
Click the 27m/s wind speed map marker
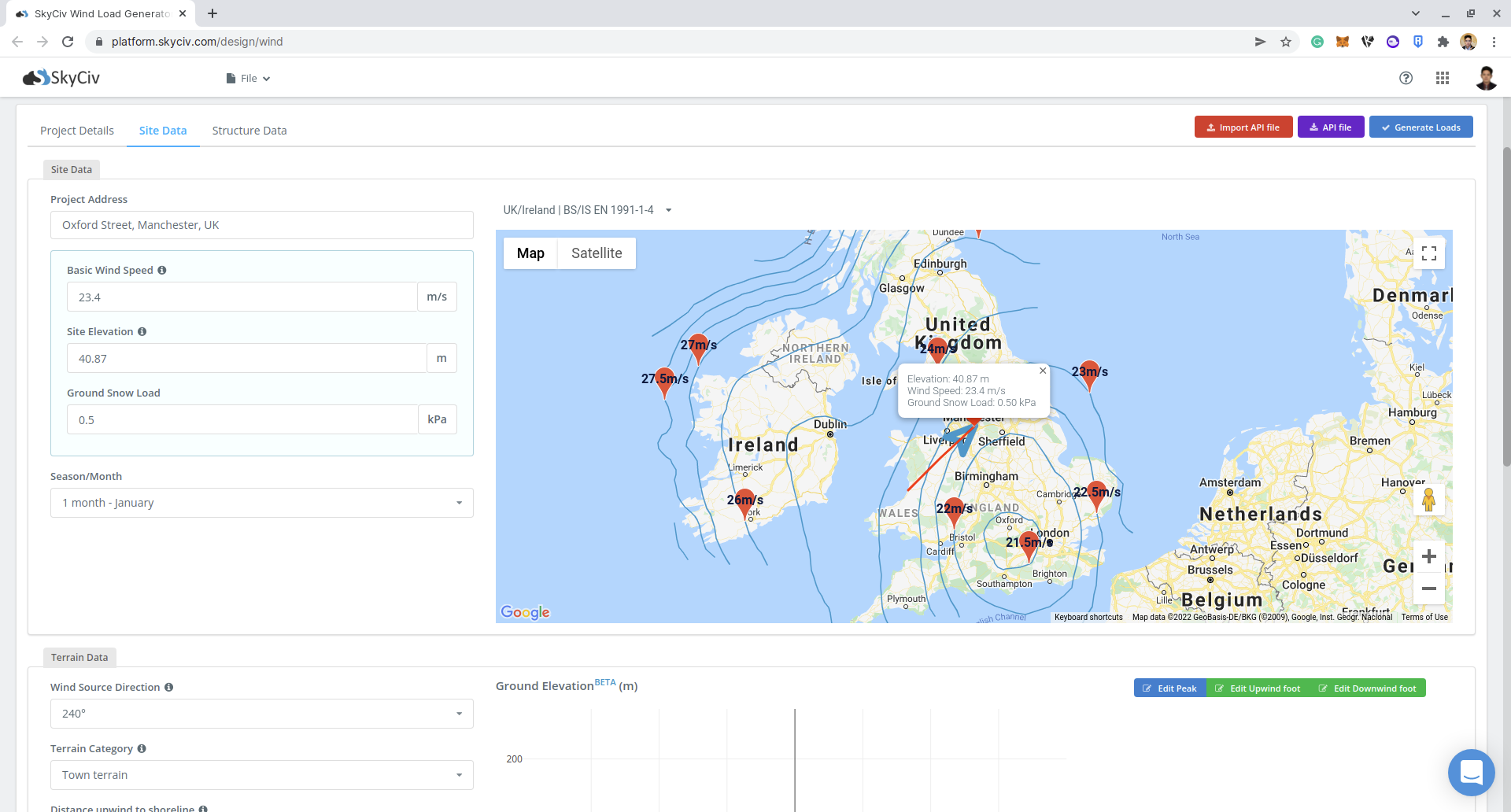(698, 349)
